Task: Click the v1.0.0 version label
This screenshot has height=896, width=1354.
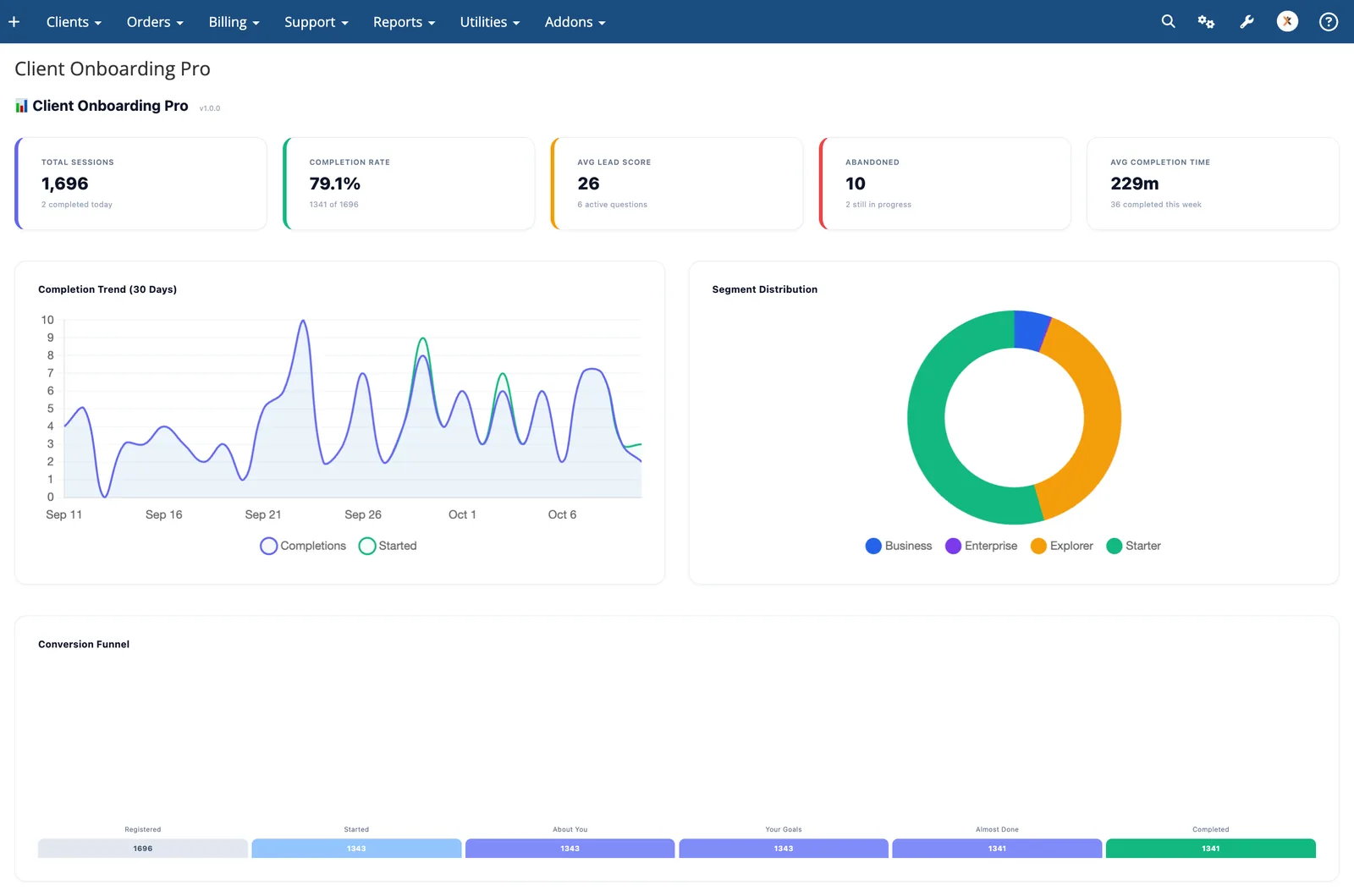Action: pyautogui.click(x=210, y=108)
